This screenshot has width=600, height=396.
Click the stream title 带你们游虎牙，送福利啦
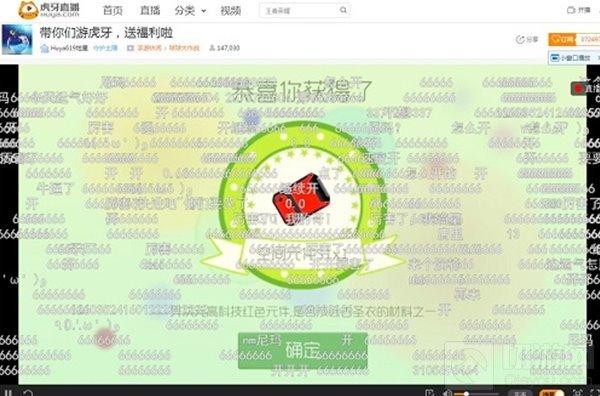[106, 33]
